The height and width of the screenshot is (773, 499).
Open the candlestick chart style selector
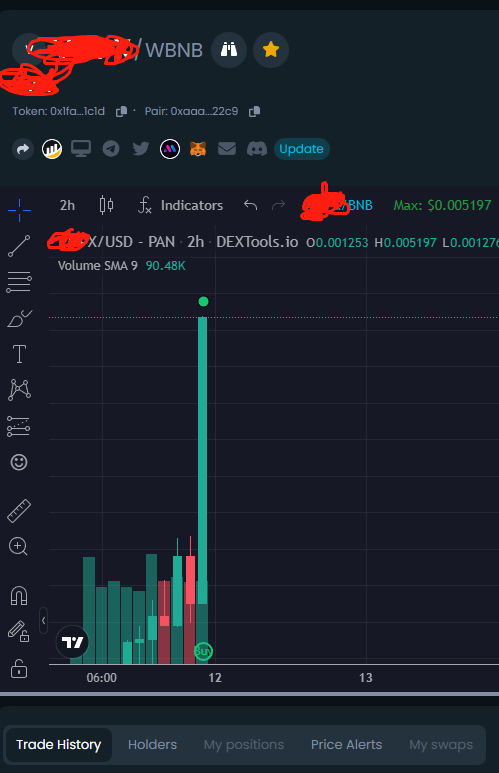[x=107, y=205]
